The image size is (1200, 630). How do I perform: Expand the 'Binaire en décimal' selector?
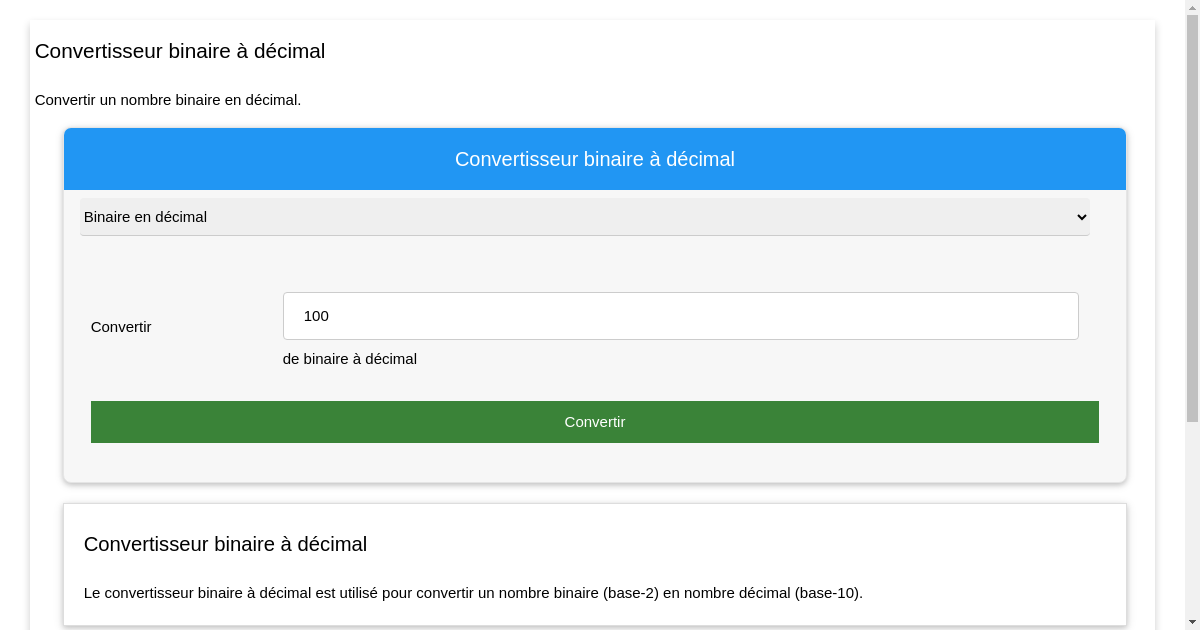(x=585, y=217)
